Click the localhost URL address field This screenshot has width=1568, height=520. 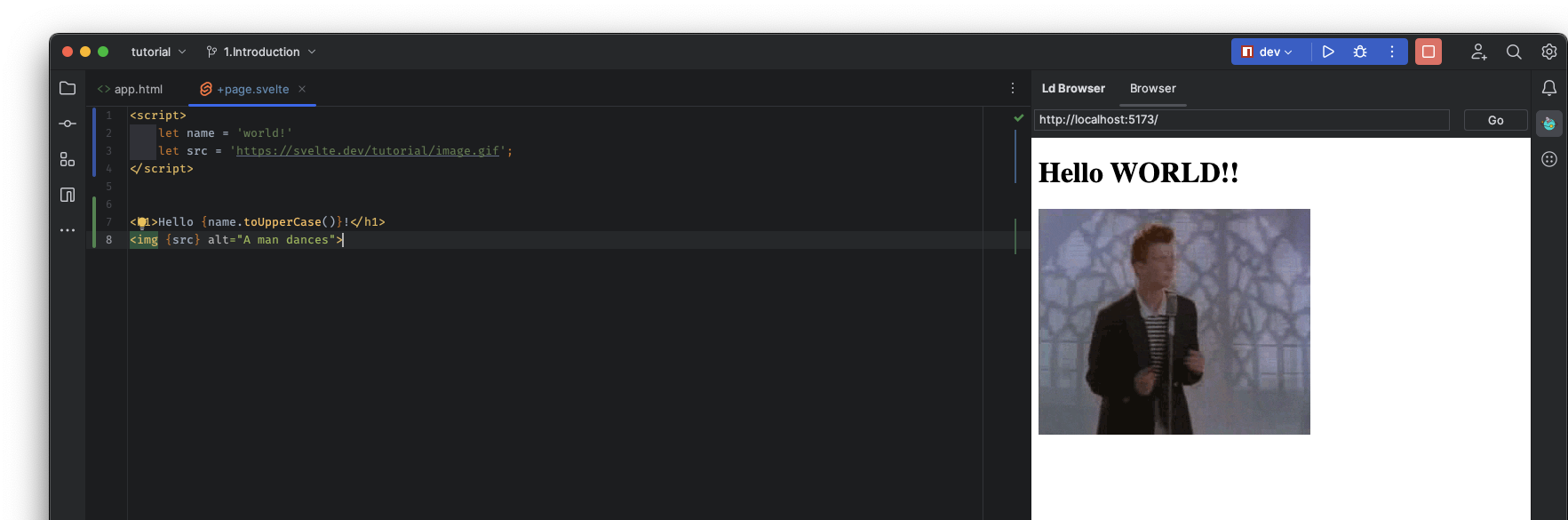pyautogui.click(x=1242, y=120)
